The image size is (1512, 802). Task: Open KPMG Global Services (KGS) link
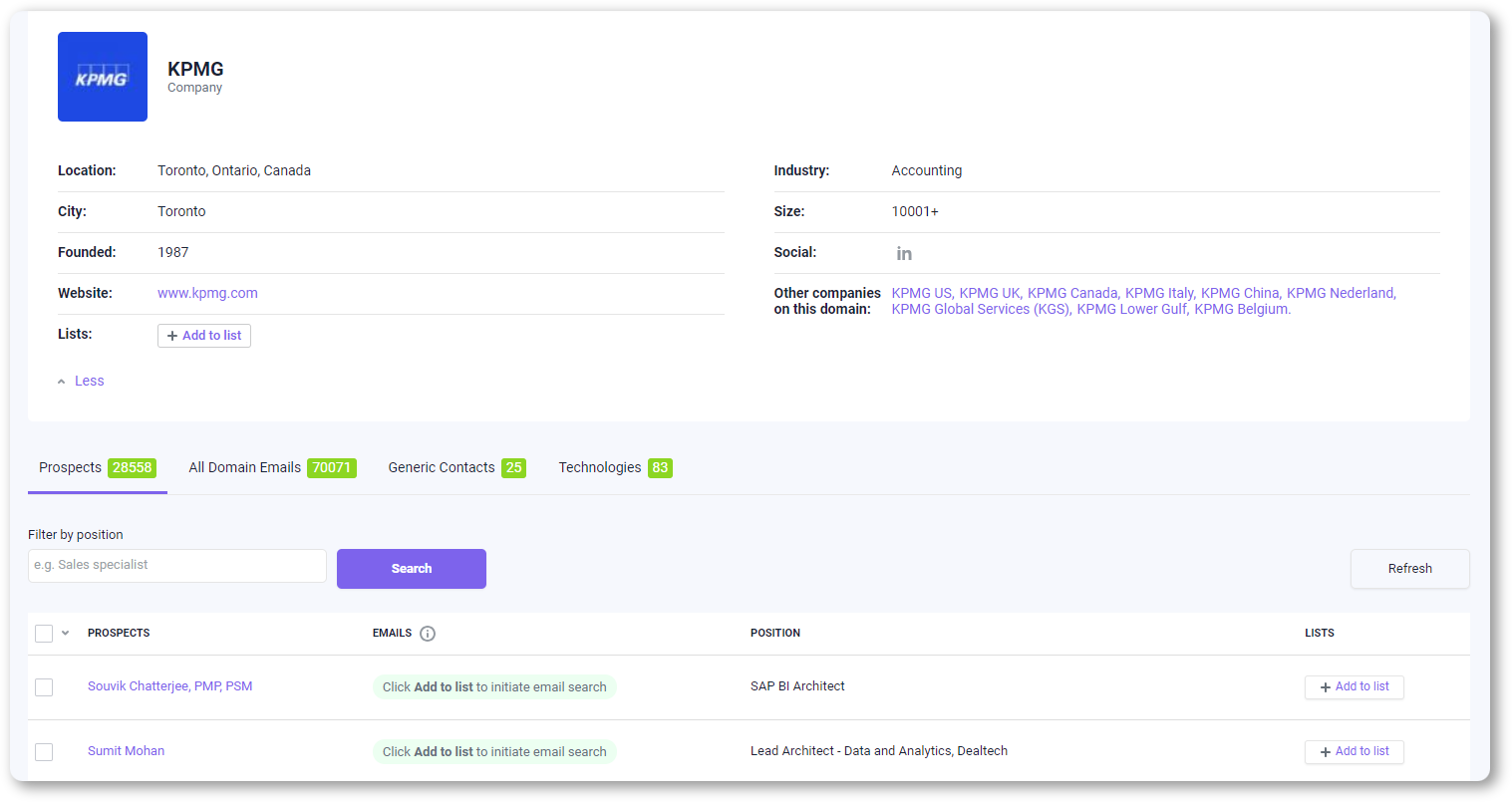[x=982, y=309]
